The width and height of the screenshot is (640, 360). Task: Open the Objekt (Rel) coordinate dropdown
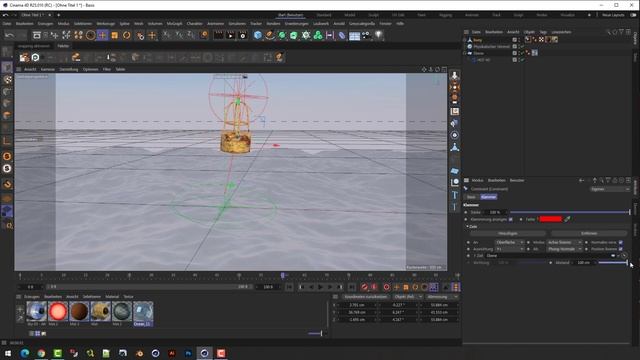(x=408, y=297)
